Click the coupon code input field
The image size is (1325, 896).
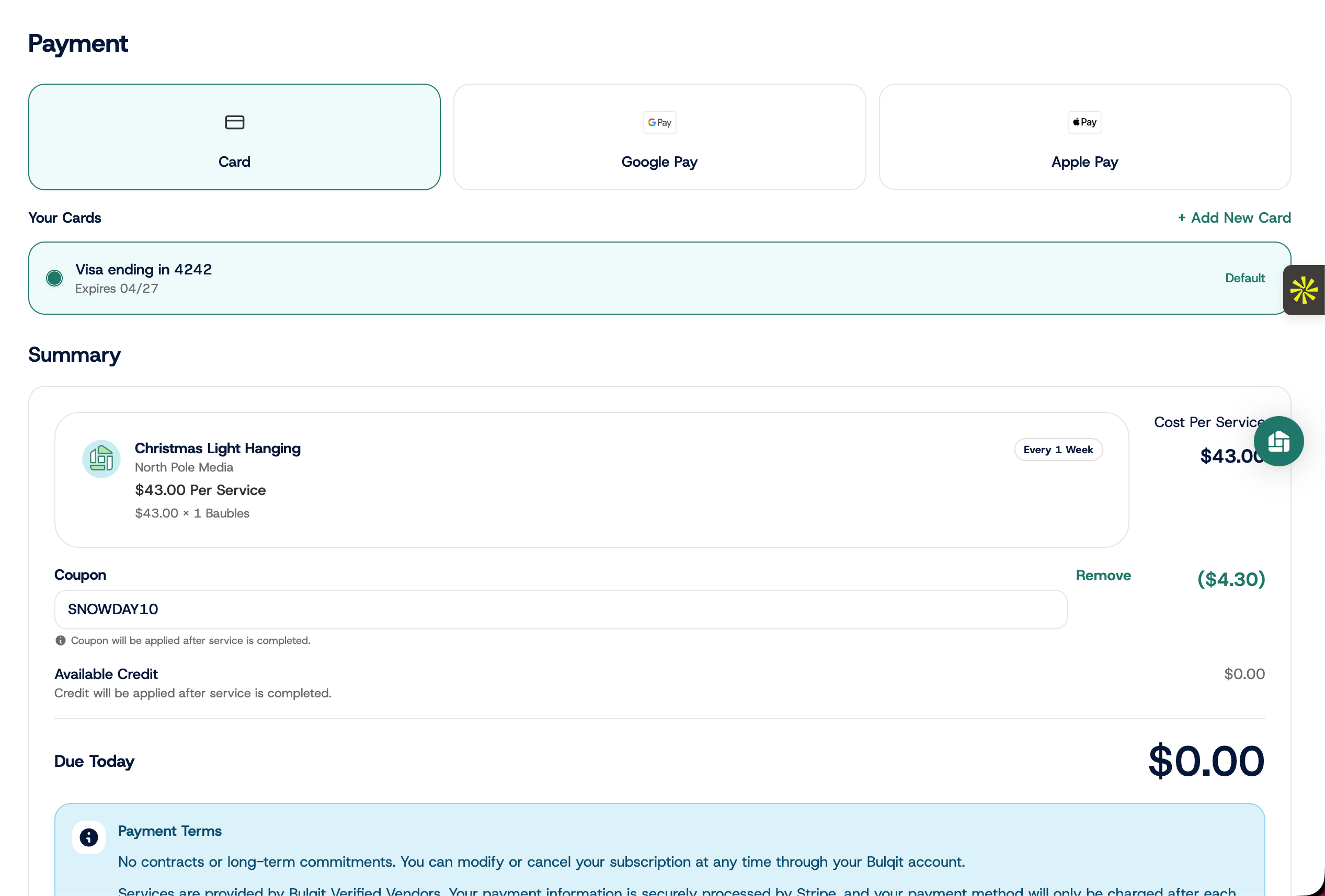[561, 610]
